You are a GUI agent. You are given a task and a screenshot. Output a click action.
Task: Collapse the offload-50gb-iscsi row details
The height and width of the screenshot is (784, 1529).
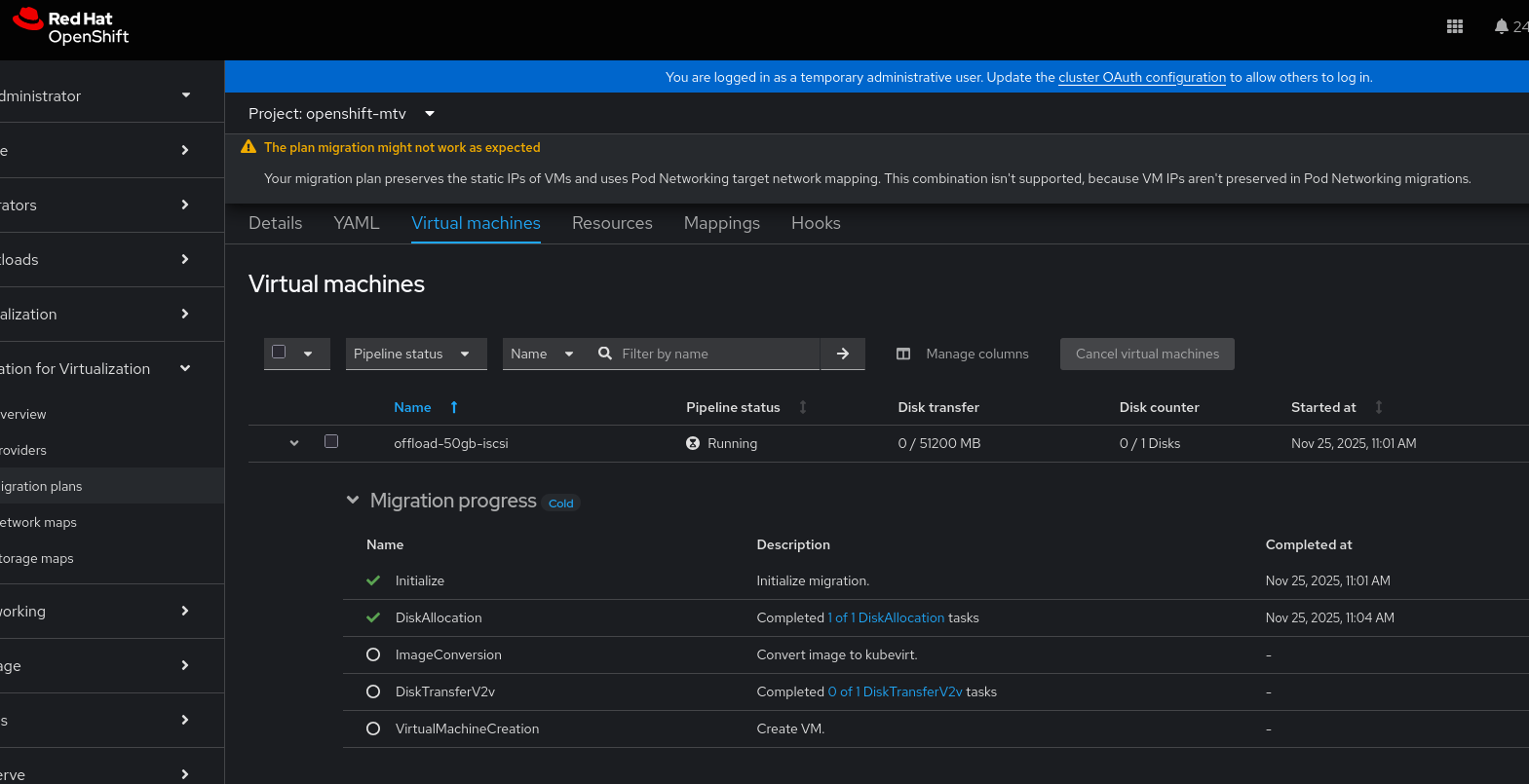tap(294, 443)
